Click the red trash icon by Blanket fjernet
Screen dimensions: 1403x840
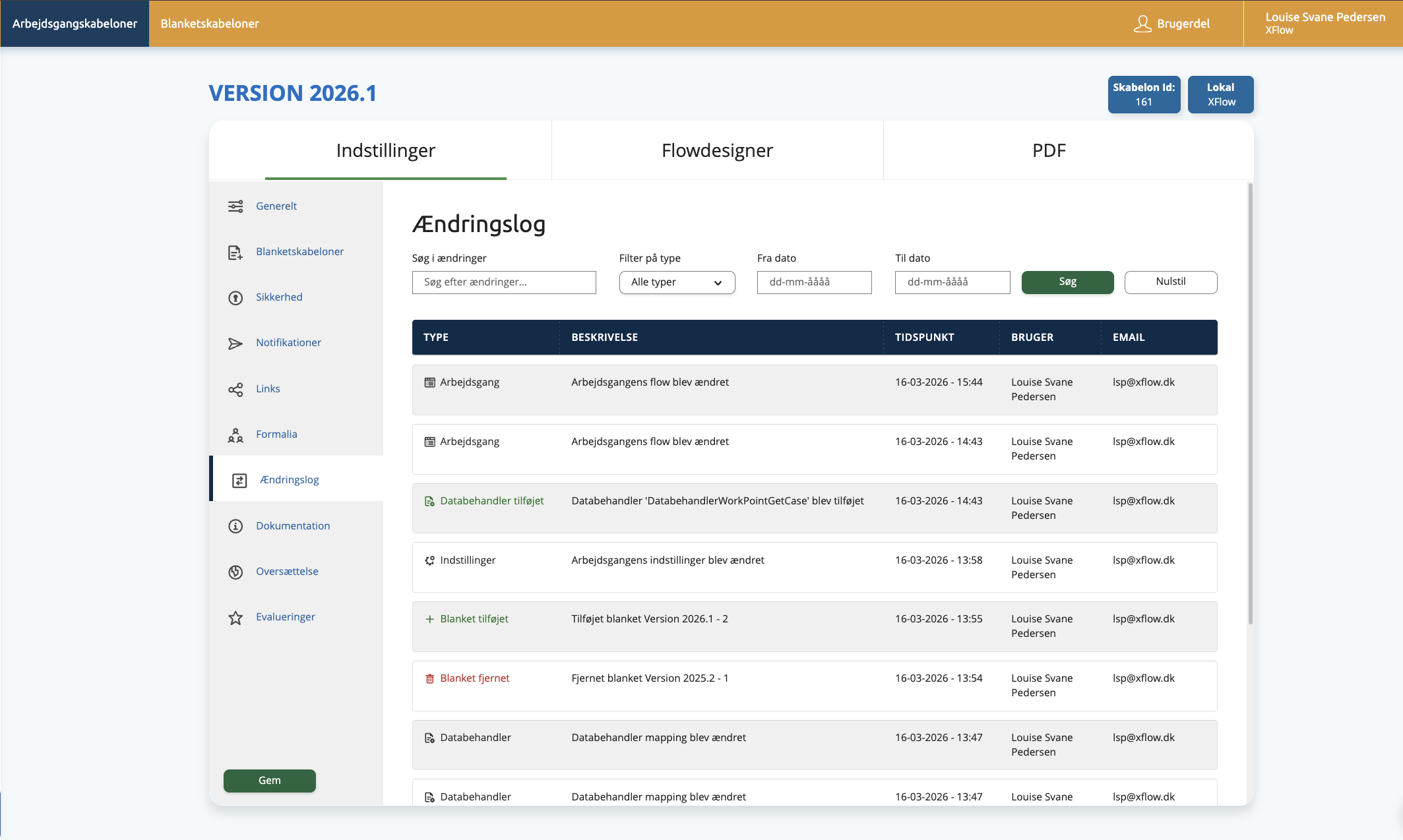click(x=429, y=678)
